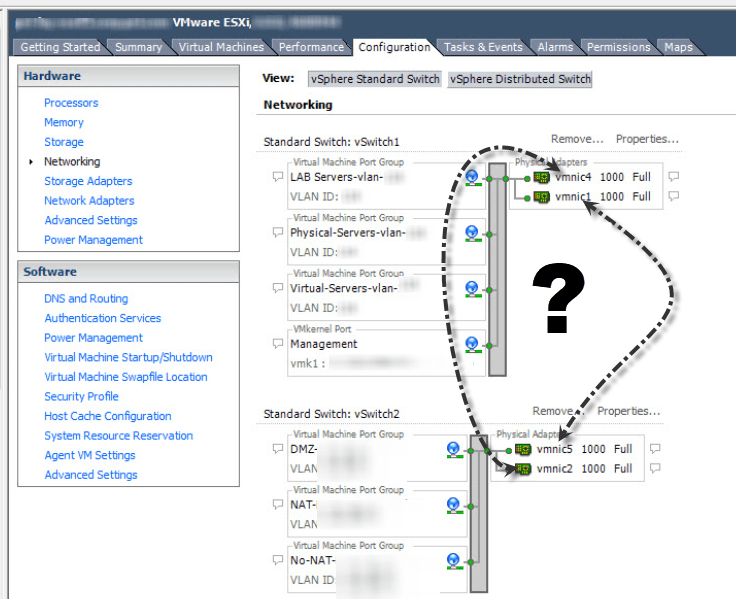The width and height of the screenshot is (736, 599).
Task: Select vmnic4 adapter name text
Action: (x=573, y=177)
